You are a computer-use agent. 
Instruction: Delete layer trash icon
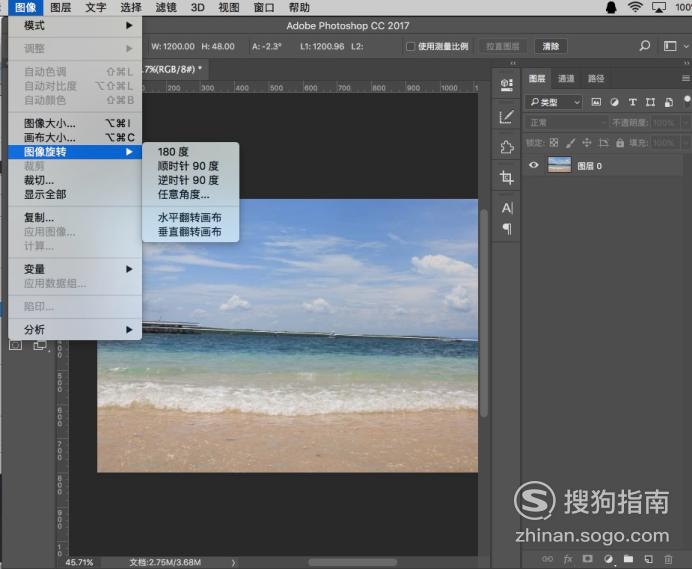point(668,559)
